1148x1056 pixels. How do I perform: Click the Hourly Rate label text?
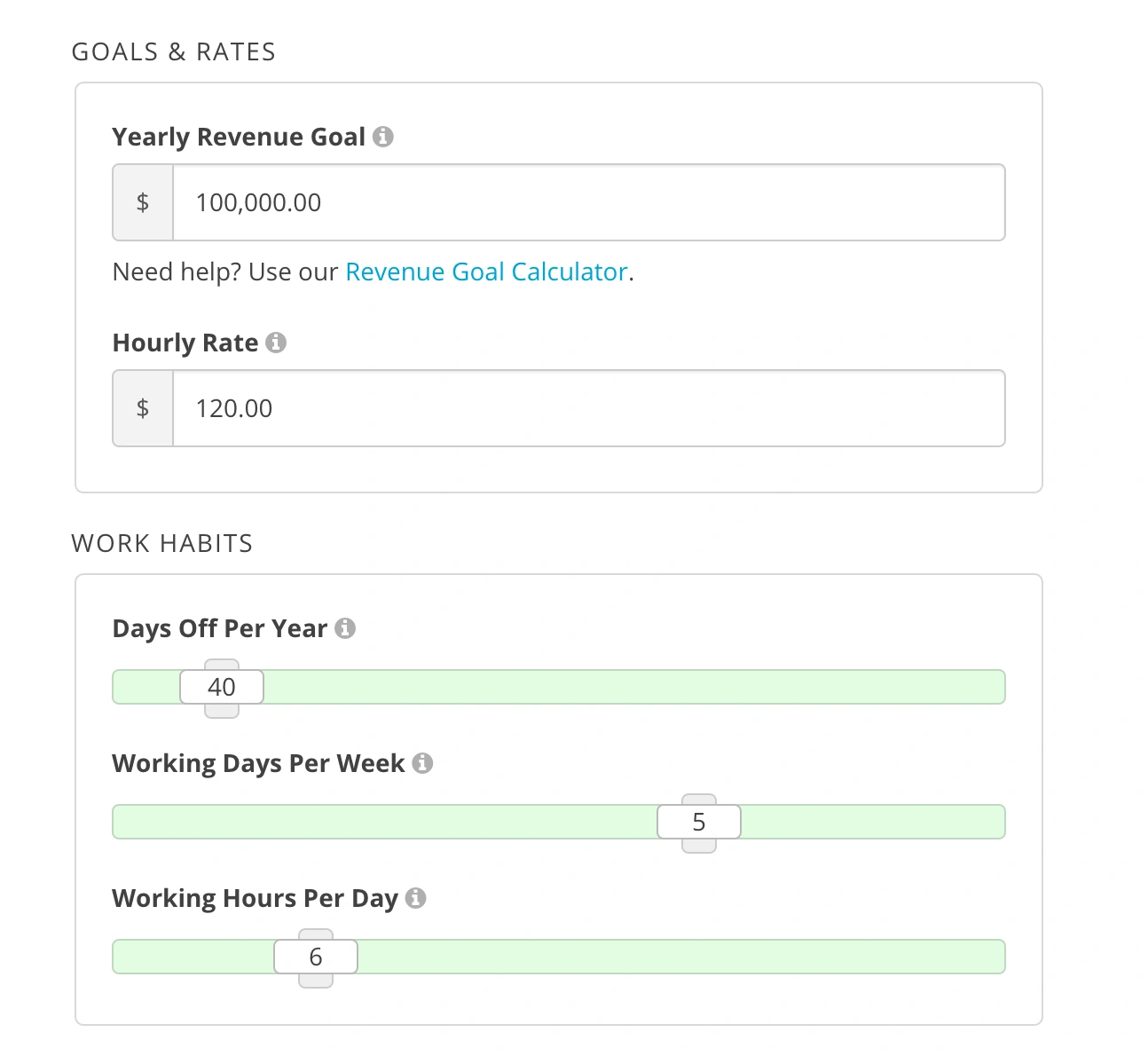point(185,343)
